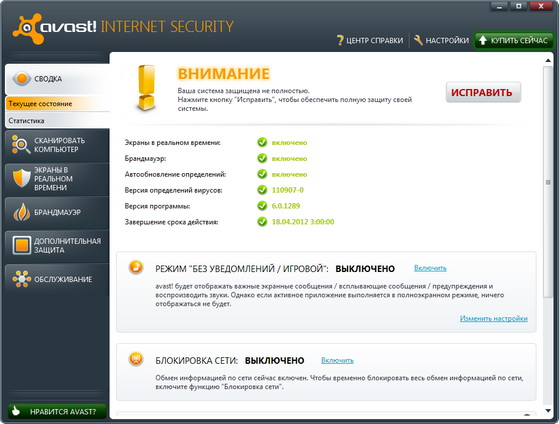Click the green up-arrow purchase icon
The height and width of the screenshot is (424, 559).
tap(483, 40)
